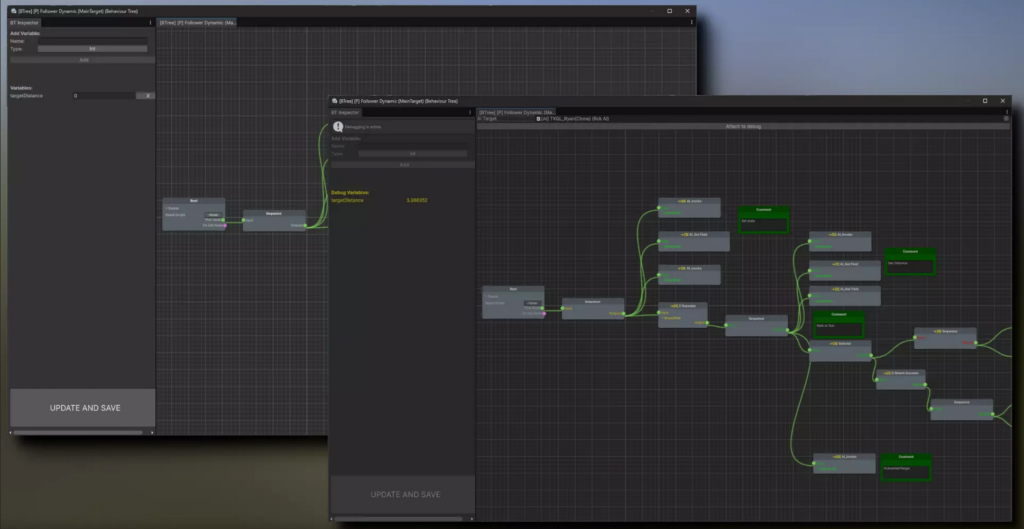Viewport: 1024px width, 529px height.
Task: Click the Add button under Add Variable in back window
Action: tap(83, 60)
